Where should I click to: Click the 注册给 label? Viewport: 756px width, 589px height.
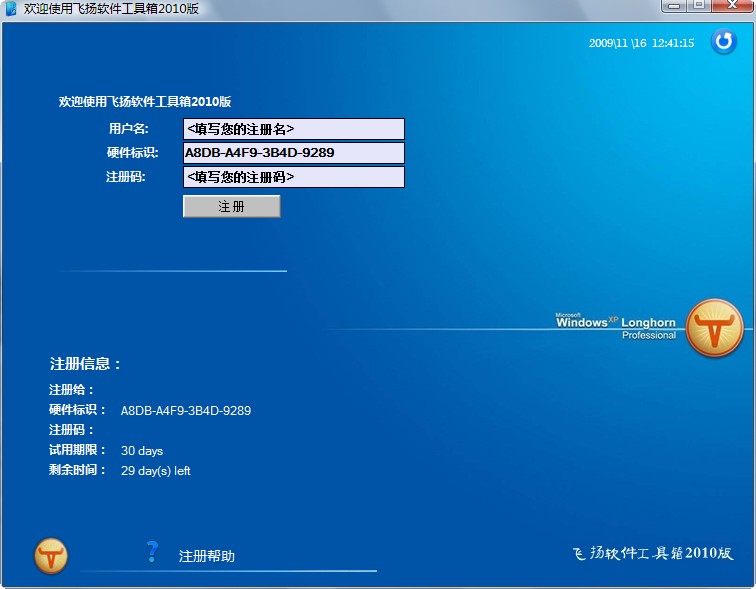click(71, 389)
